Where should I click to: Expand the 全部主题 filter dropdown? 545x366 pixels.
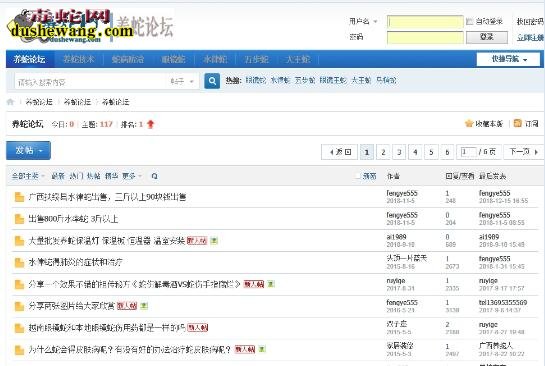(x=28, y=176)
